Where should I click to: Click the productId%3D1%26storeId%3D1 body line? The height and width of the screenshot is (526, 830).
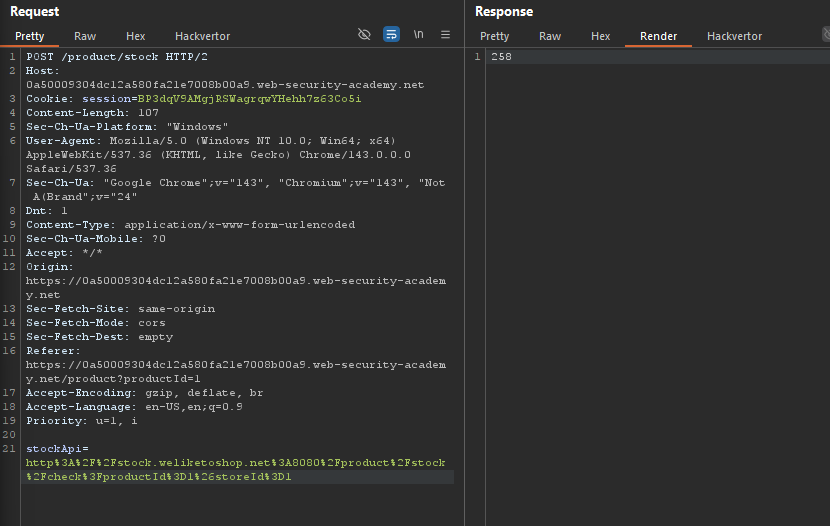click(159, 477)
